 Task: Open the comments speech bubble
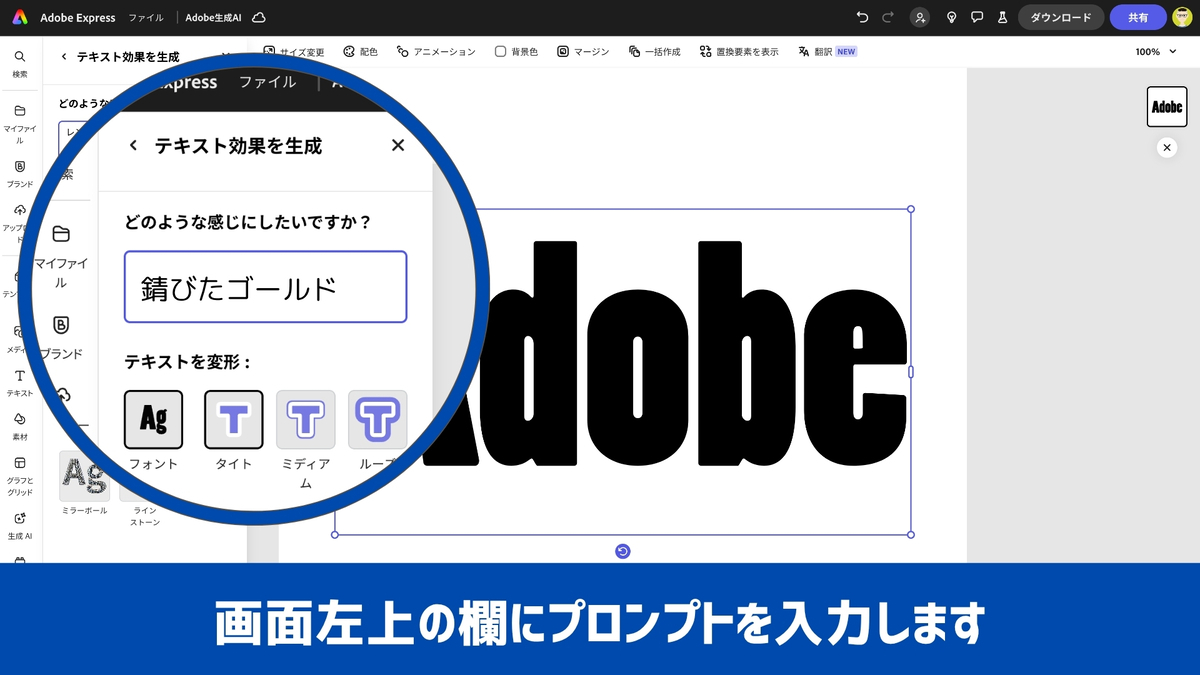click(978, 17)
